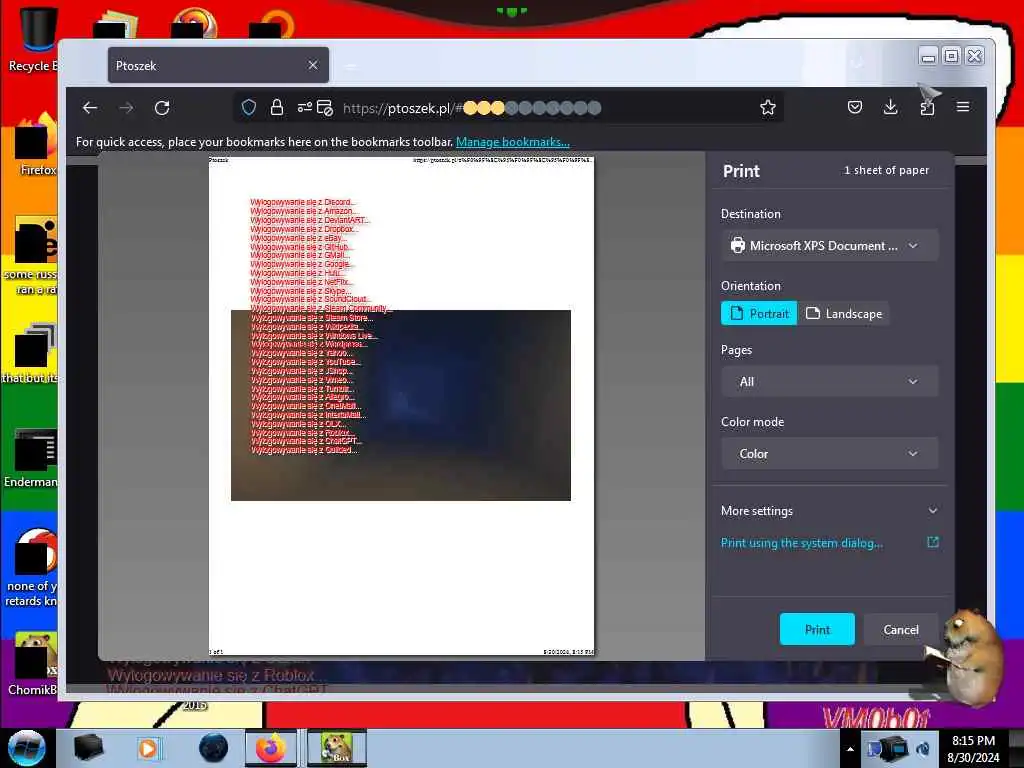Image resolution: width=1024 pixels, height=768 pixels.
Task: Click the reading hamster desktop widget
Action: coord(968,658)
